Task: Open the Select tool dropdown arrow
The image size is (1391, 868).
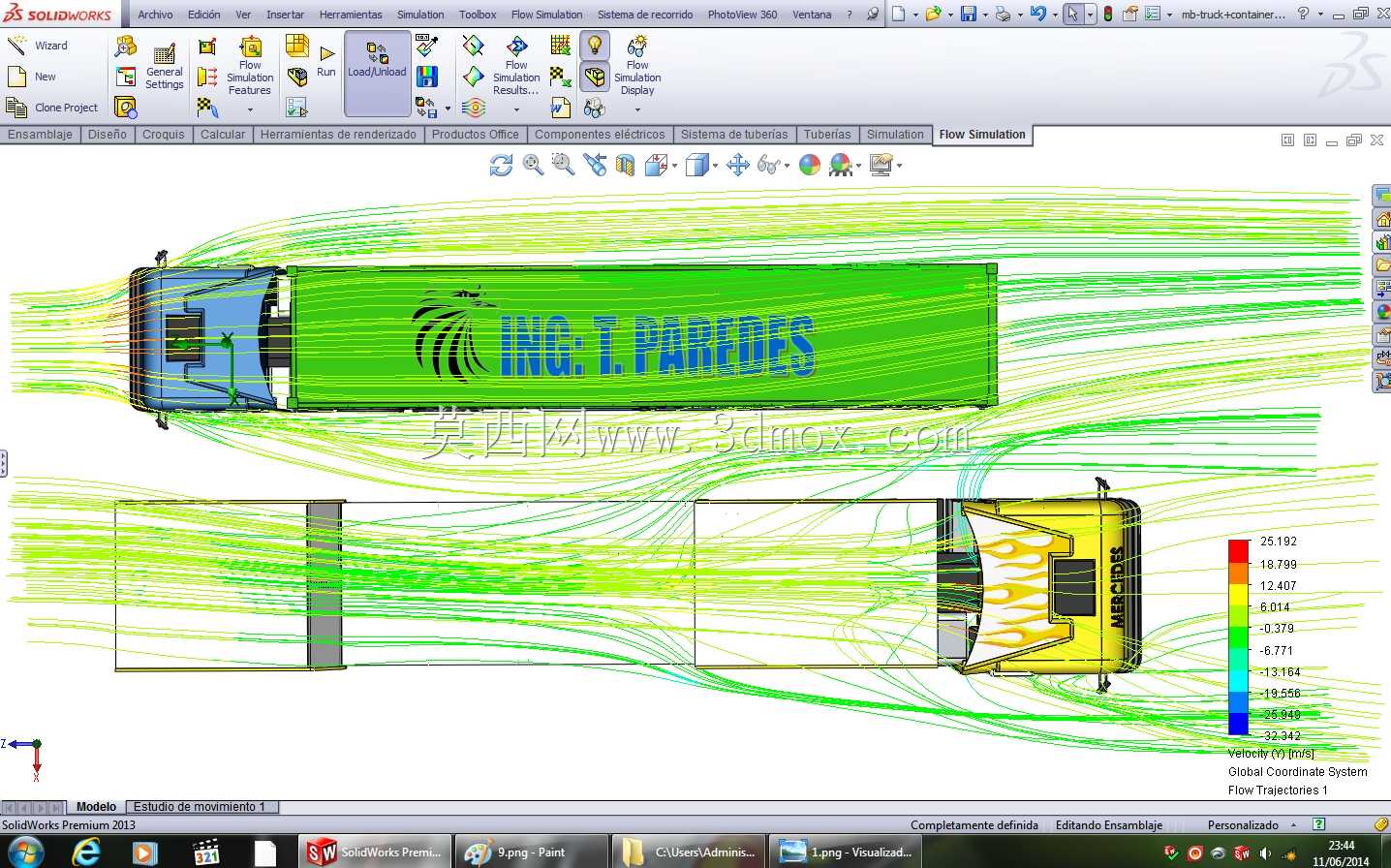Action: pos(1090,15)
